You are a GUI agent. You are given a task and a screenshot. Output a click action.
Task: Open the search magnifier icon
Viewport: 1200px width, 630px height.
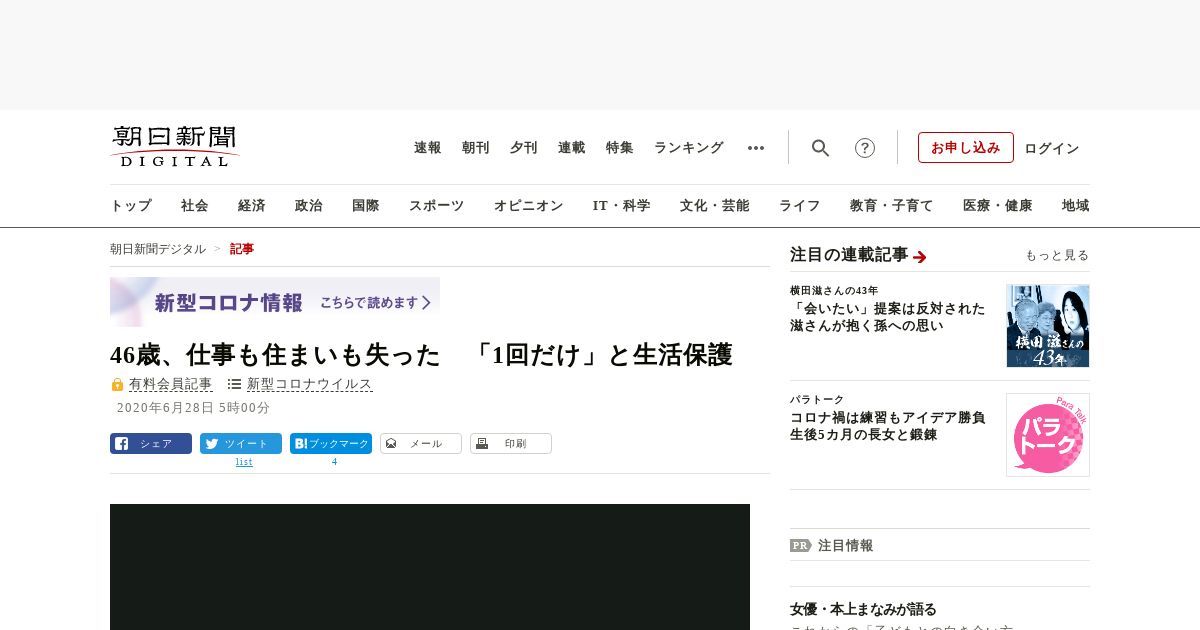[x=820, y=148]
